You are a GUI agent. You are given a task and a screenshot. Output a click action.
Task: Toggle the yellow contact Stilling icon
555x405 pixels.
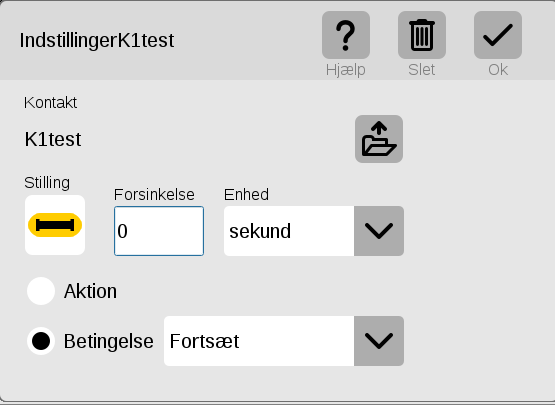click(x=55, y=225)
